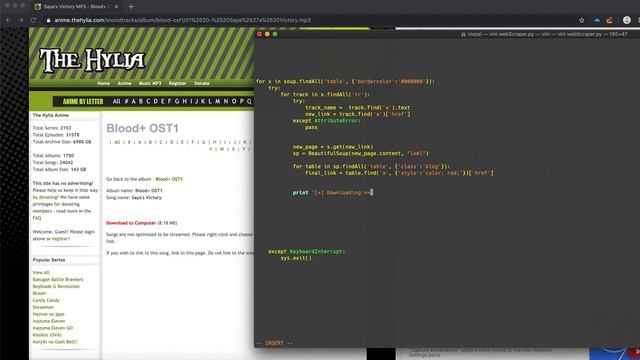
Task: Click the 'register!' link in welcome message
Action: pyautogui.click(x=61, y=239)
